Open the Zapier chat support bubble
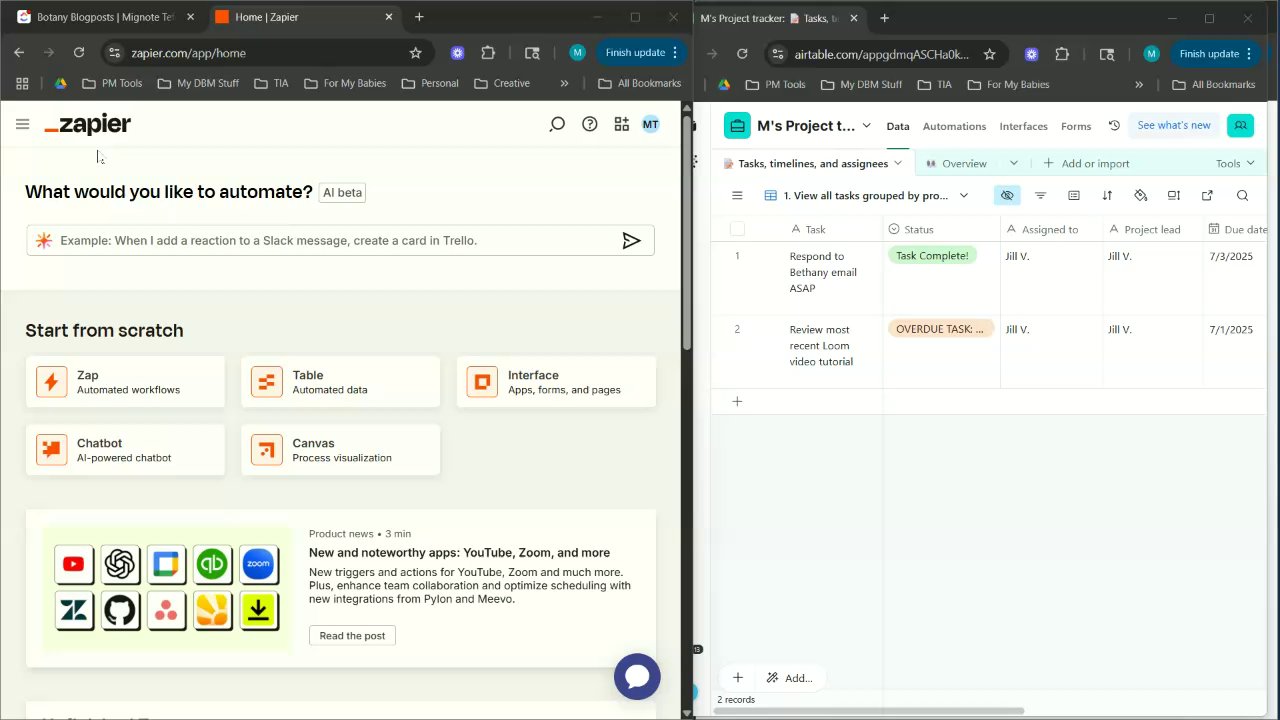Screen dimensions: 1280x720 (637, 677)
